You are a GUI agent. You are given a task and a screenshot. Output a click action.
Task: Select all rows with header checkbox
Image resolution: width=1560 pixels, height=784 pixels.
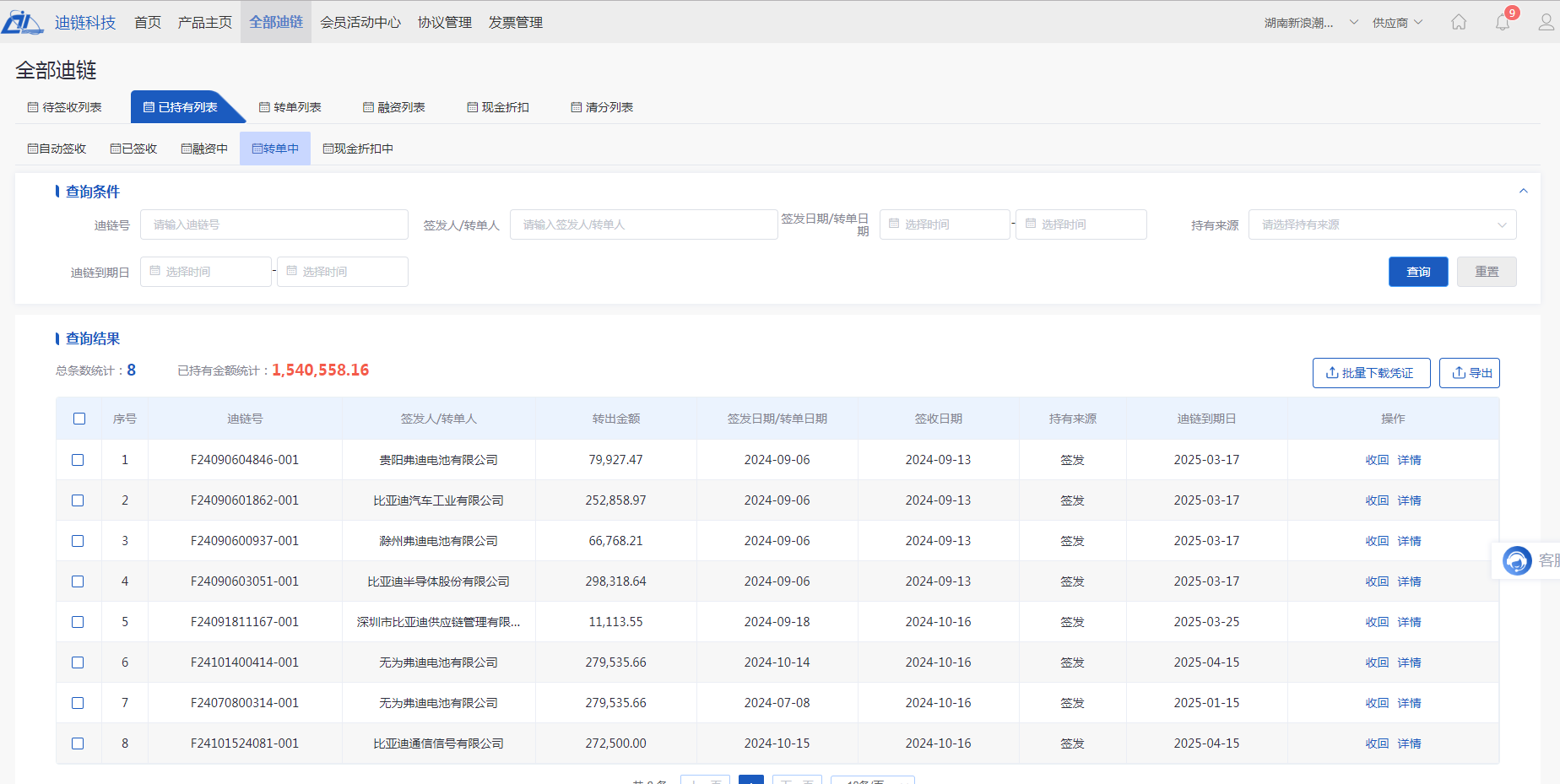pos(79,419)
